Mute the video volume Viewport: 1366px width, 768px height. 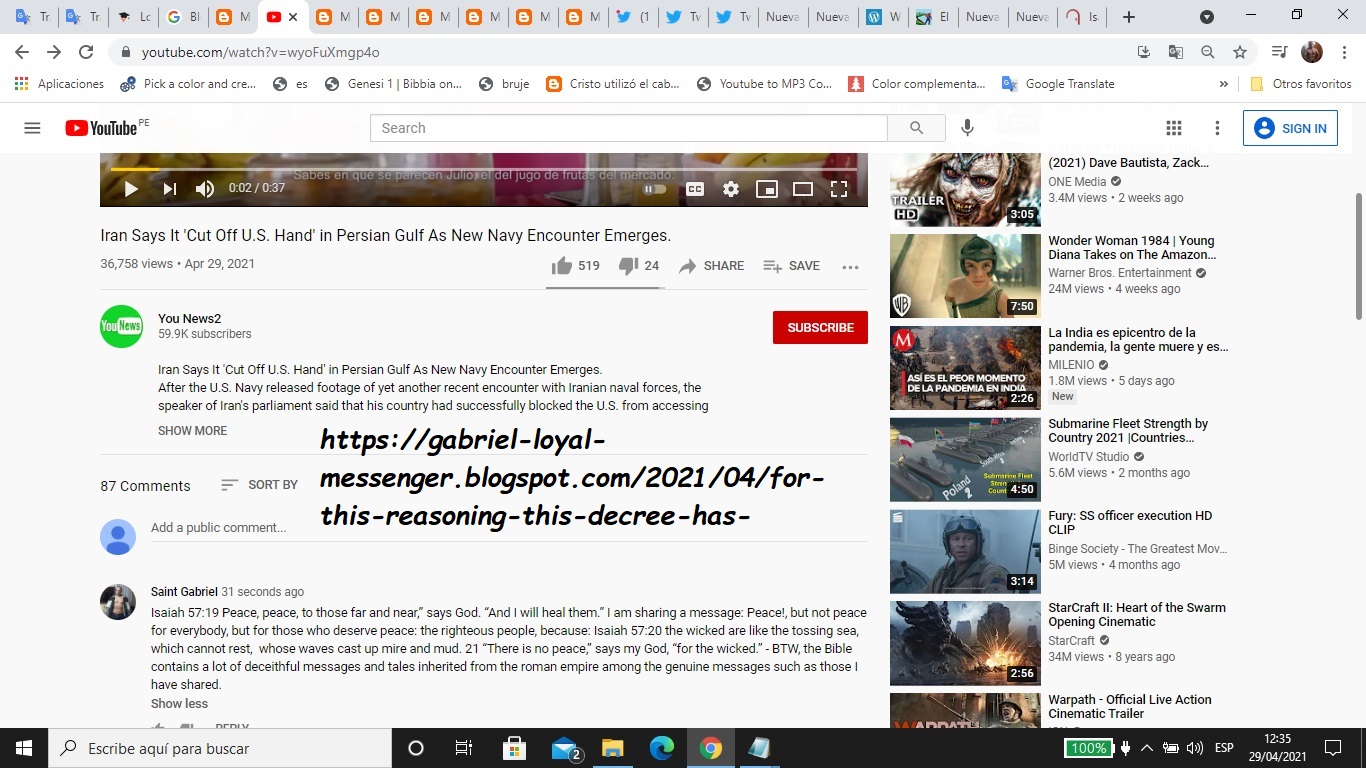[x=205, y=189]
